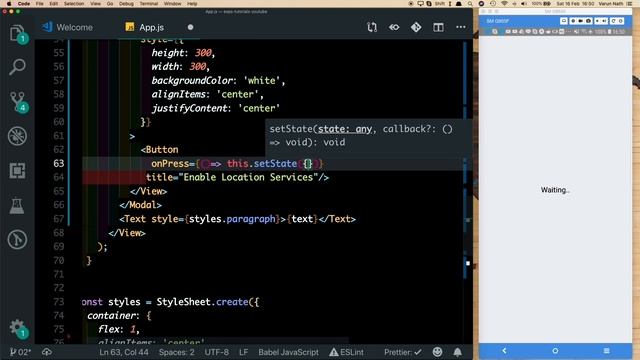640x360 pixels.
Task: Click 'styles.paragraph' on line 67
Action: click(x=232, y=219)
